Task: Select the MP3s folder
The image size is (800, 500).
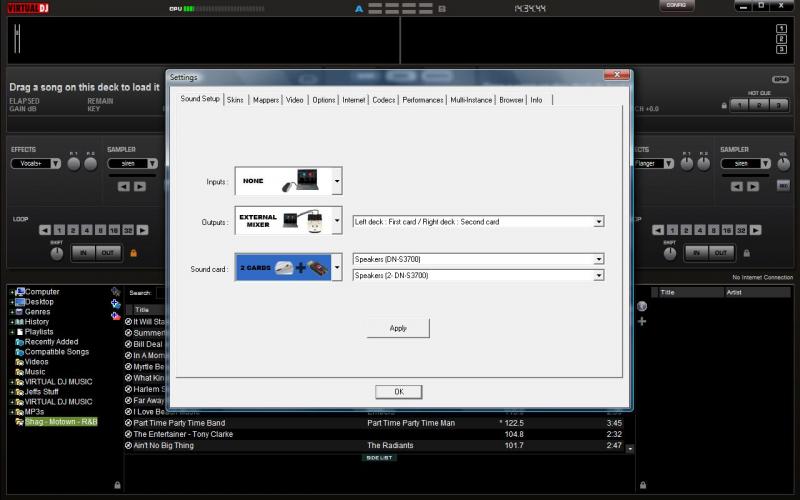Action: pyautogui.click(x=34, y=412)
